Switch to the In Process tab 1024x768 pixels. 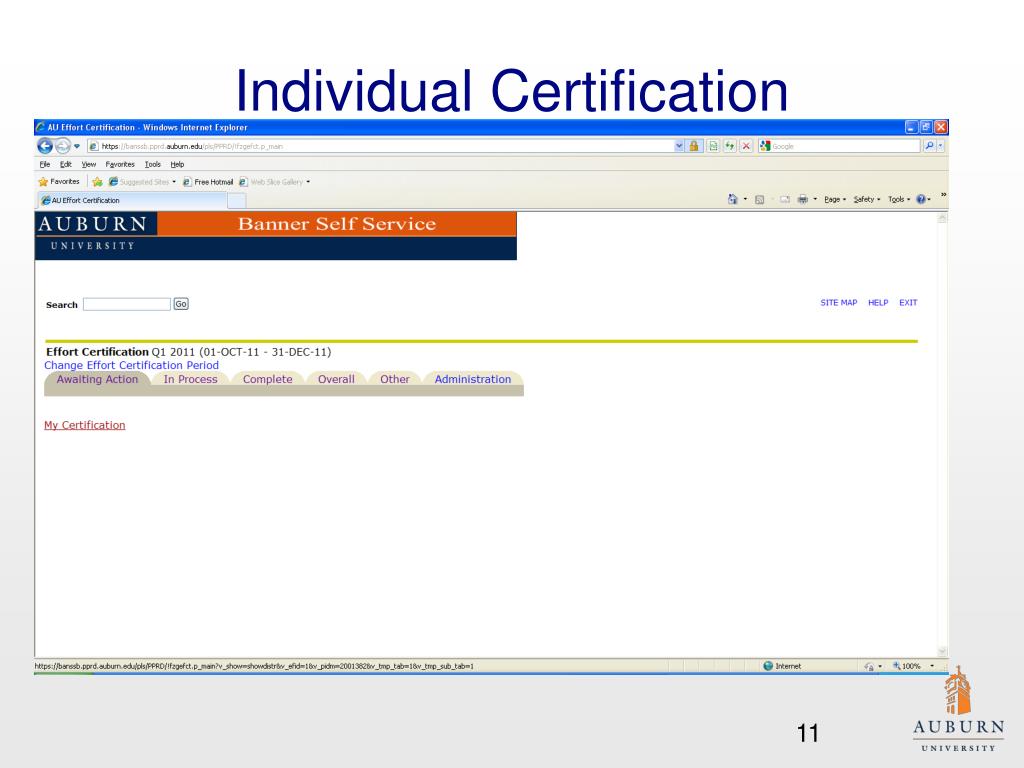190,379
